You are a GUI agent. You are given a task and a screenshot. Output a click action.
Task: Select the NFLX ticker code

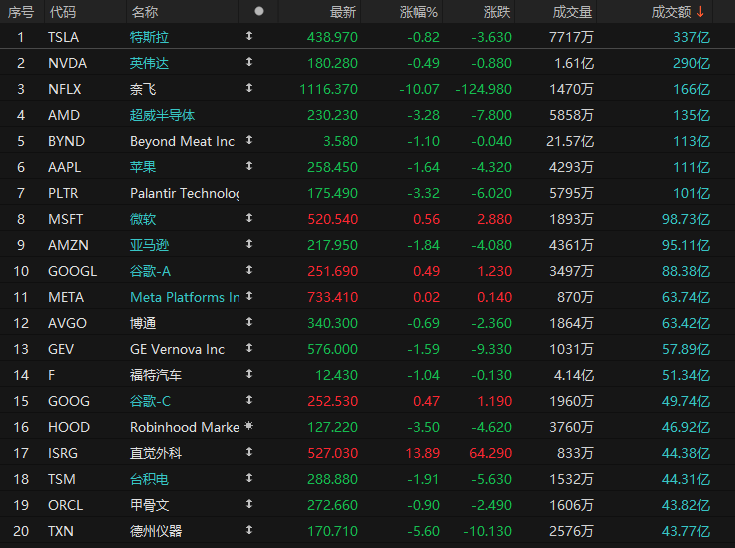(x=65, y=89)
